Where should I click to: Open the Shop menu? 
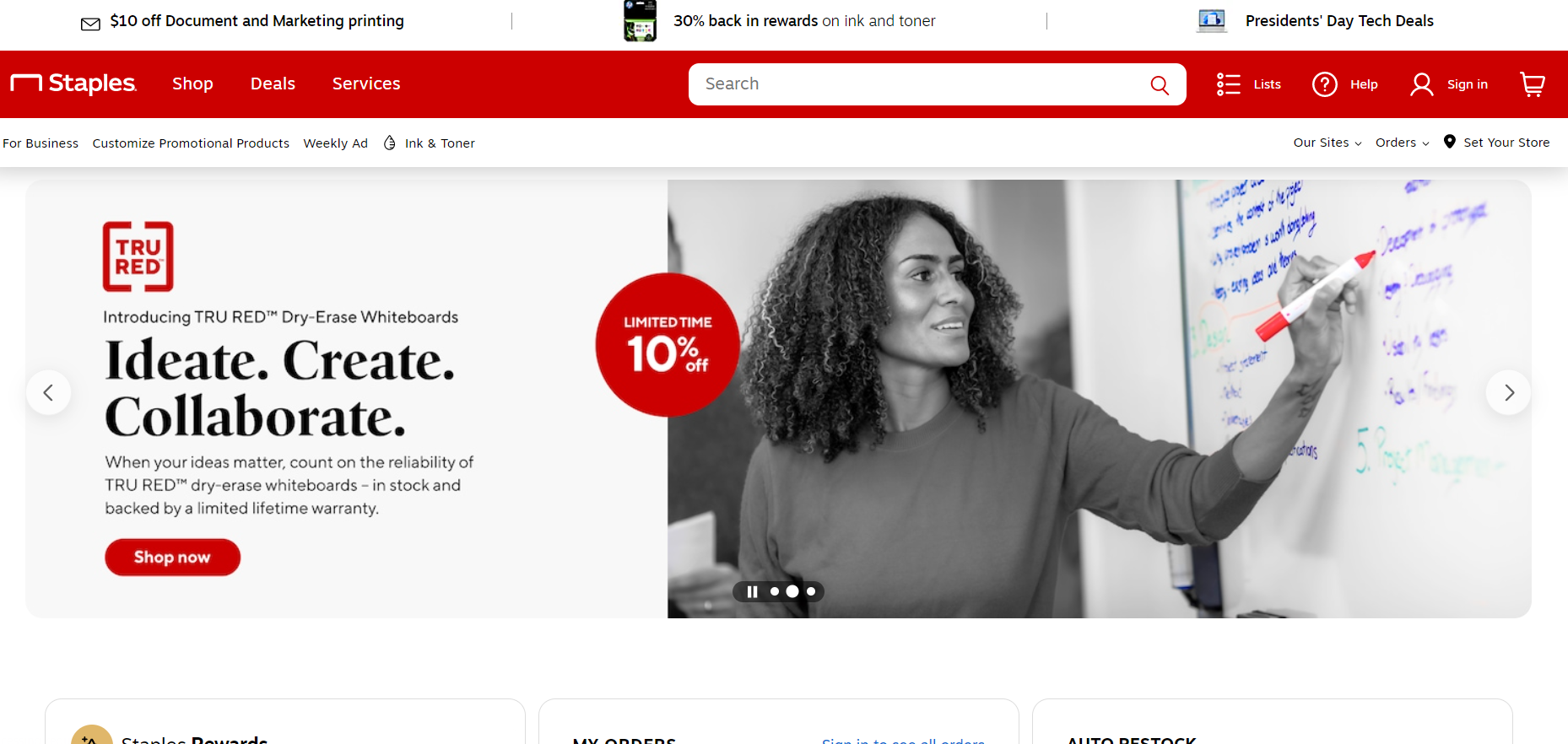coord(192,84)
